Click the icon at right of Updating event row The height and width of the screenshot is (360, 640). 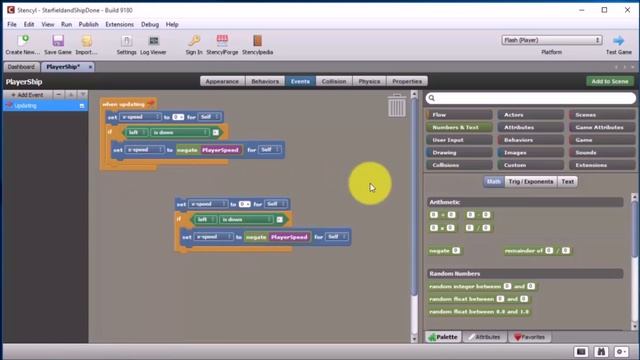(x=82, y=106)
